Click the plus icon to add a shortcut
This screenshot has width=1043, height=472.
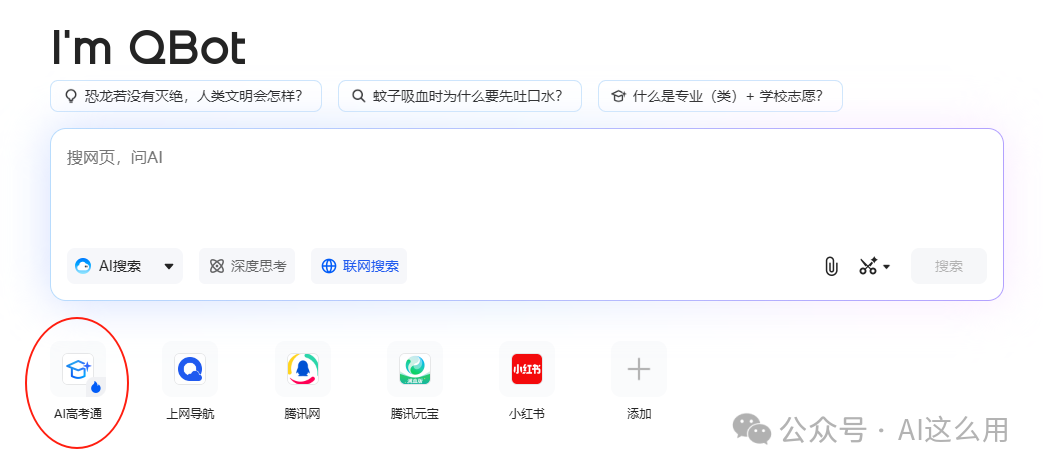tap(638, 369)
